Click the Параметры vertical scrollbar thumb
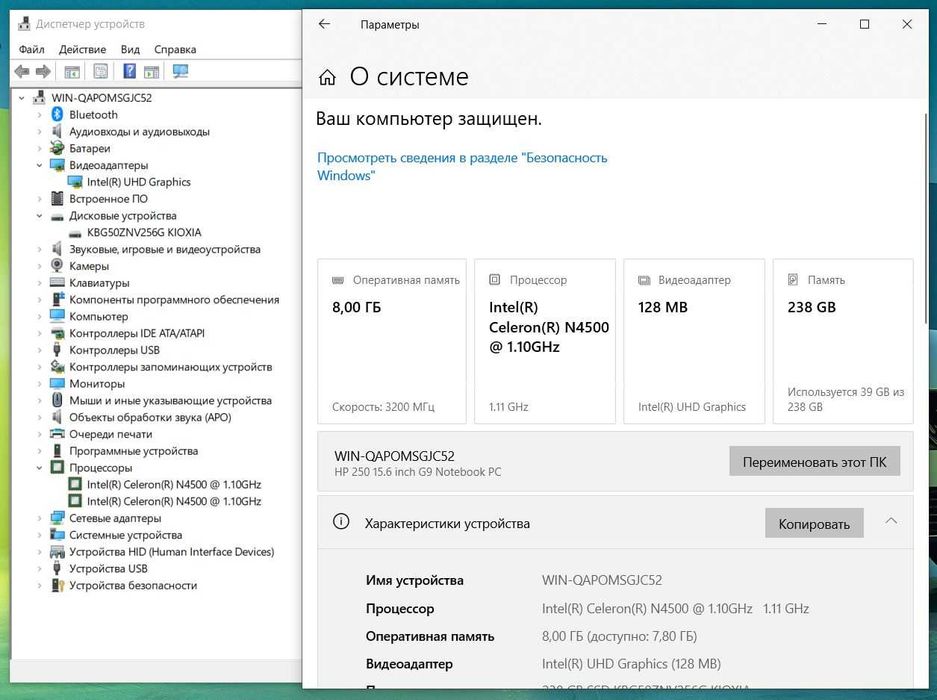The height and width of the screenshot is (700, 937). tap(926, 218)
